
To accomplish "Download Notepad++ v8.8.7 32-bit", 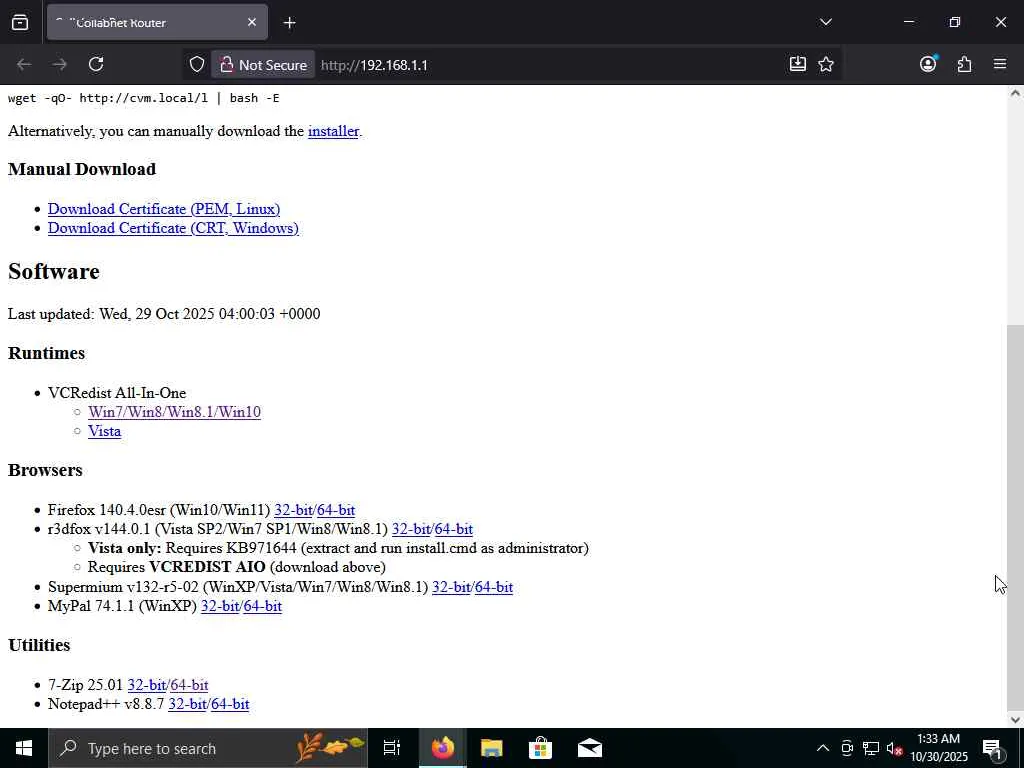I will click(x=187, y=704).
